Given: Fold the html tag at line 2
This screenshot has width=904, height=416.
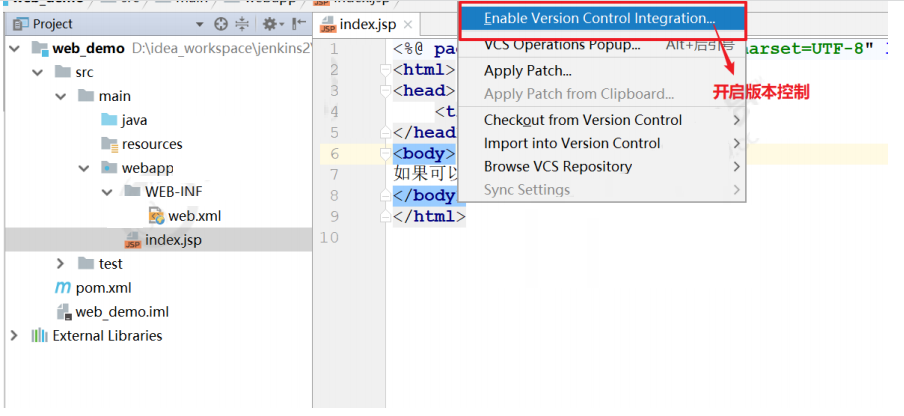Looking at the screenshot, I should pyautogui.click(x=385, y=70).
